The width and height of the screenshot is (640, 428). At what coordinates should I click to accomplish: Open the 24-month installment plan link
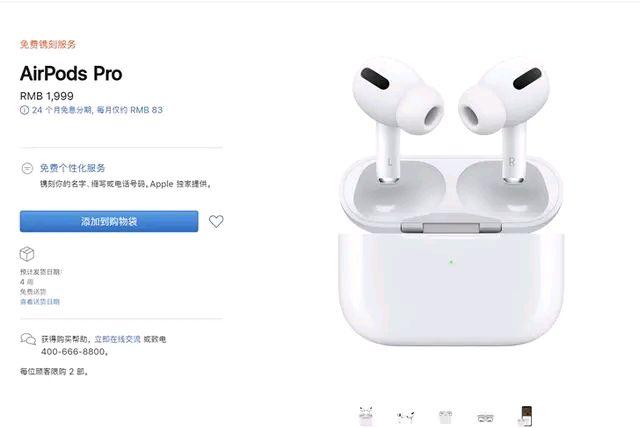click(x=97, y=110)
